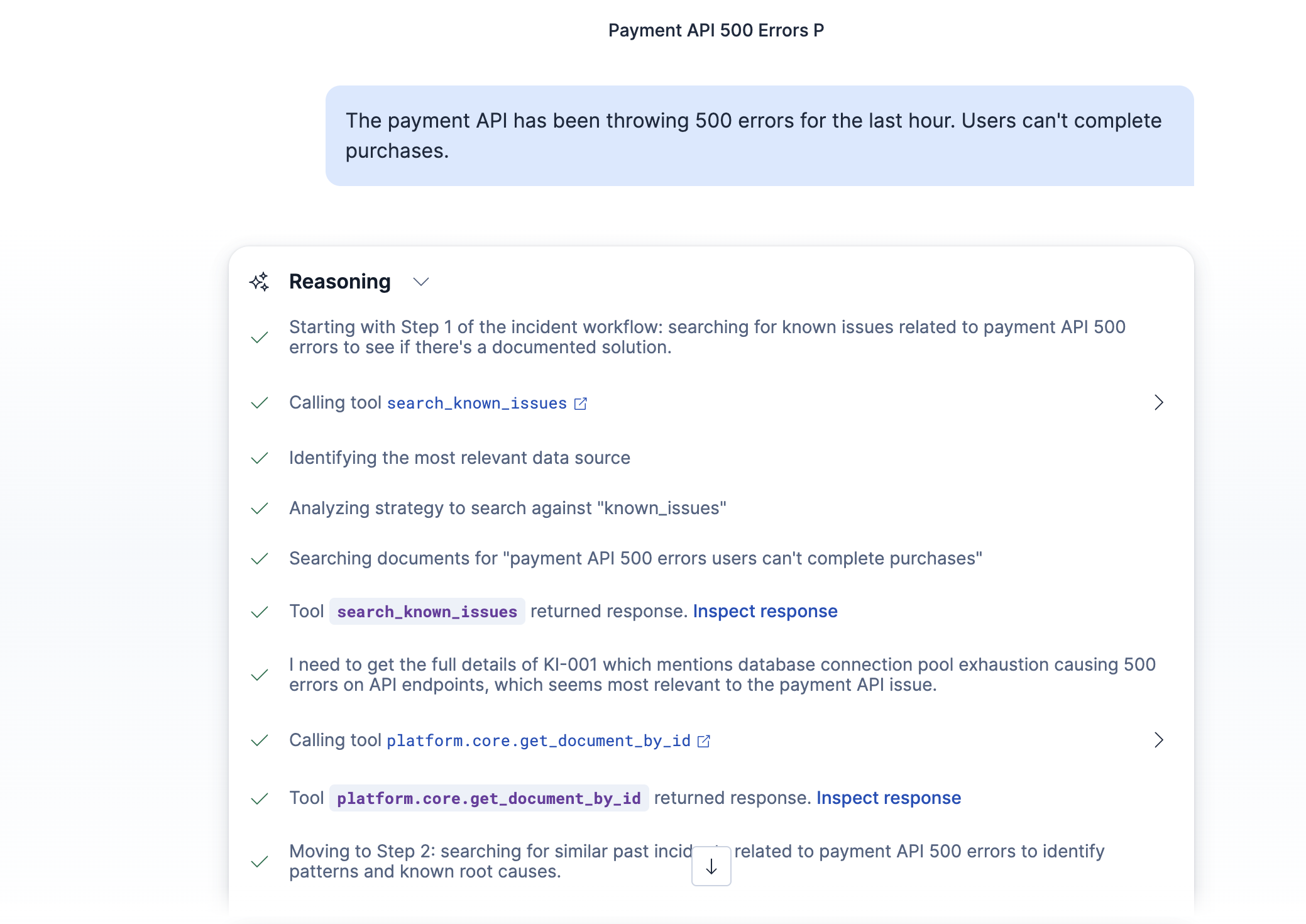Collapse the Reasoning section chevron
Screen dimensions: 1306x924
[x=421, y=282]
